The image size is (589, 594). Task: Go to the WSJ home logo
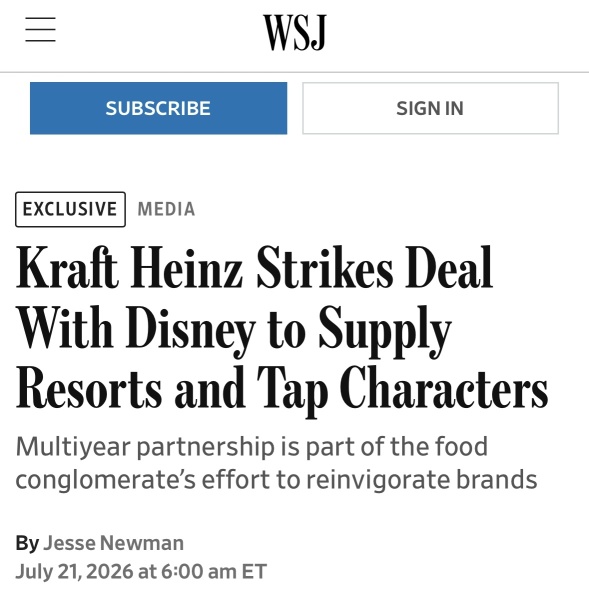click(295, 33)
